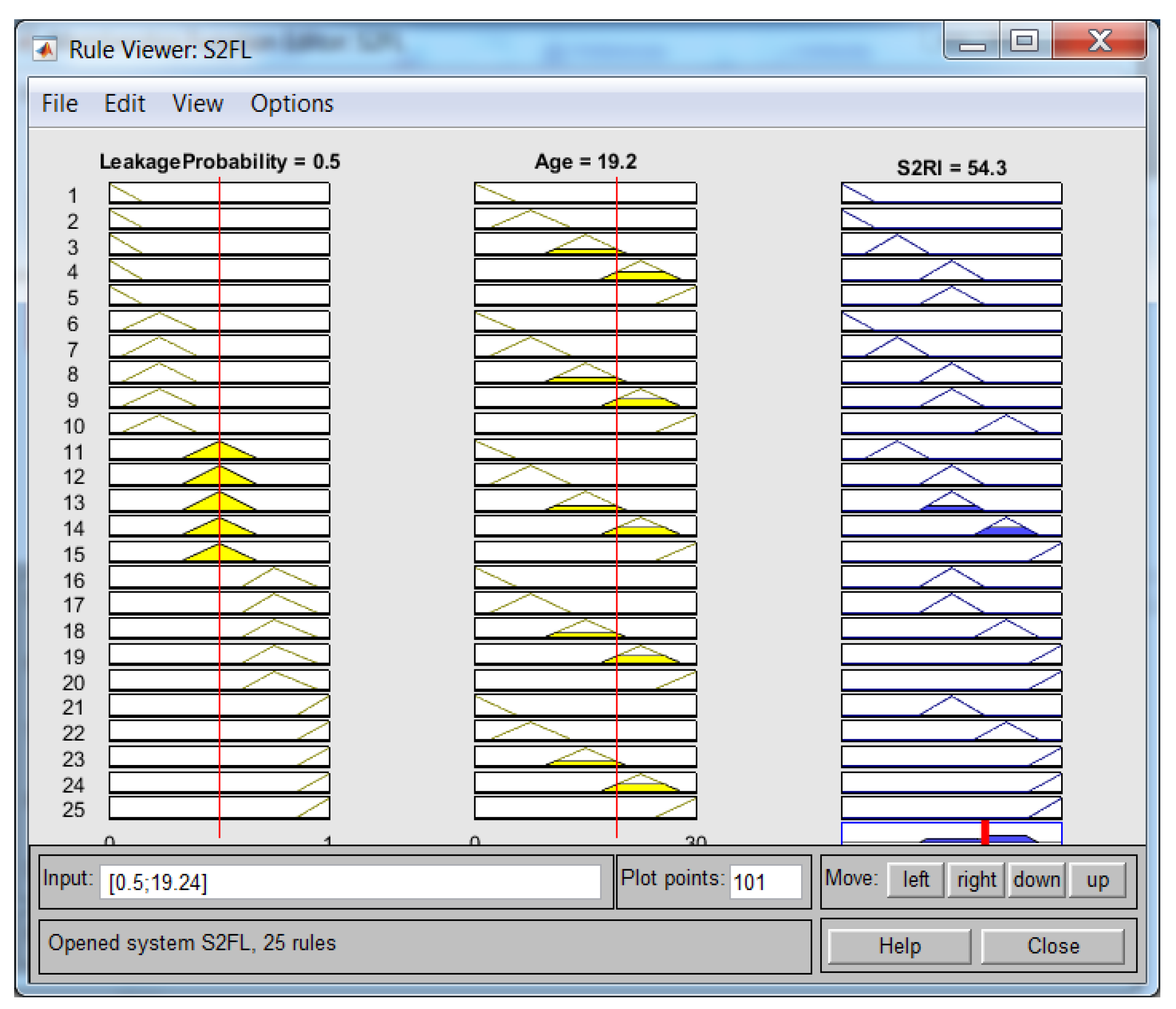Open the File menu
1176x1009 pixels.
click(x=60, y=104)
